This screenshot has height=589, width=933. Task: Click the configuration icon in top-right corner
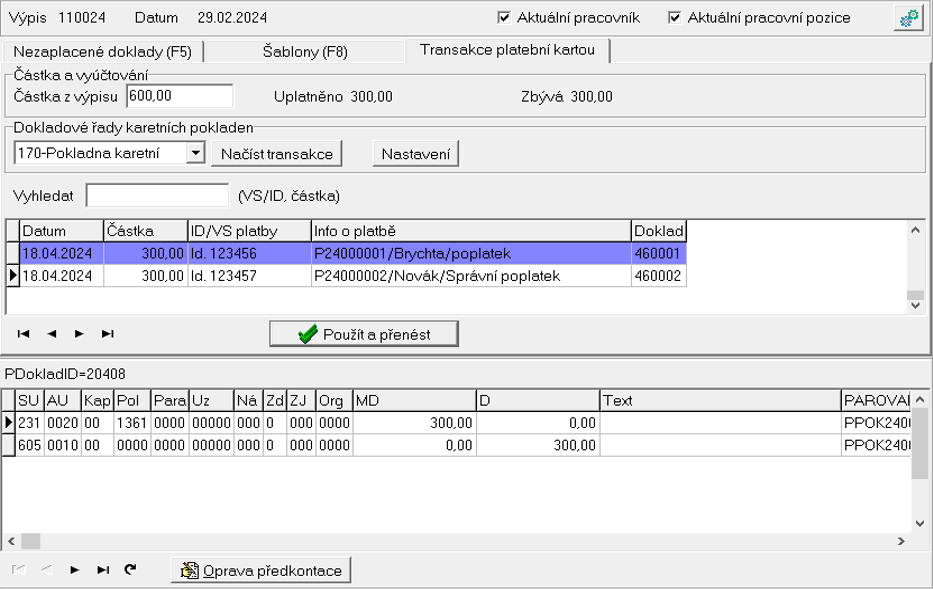(x=908, y=18)
